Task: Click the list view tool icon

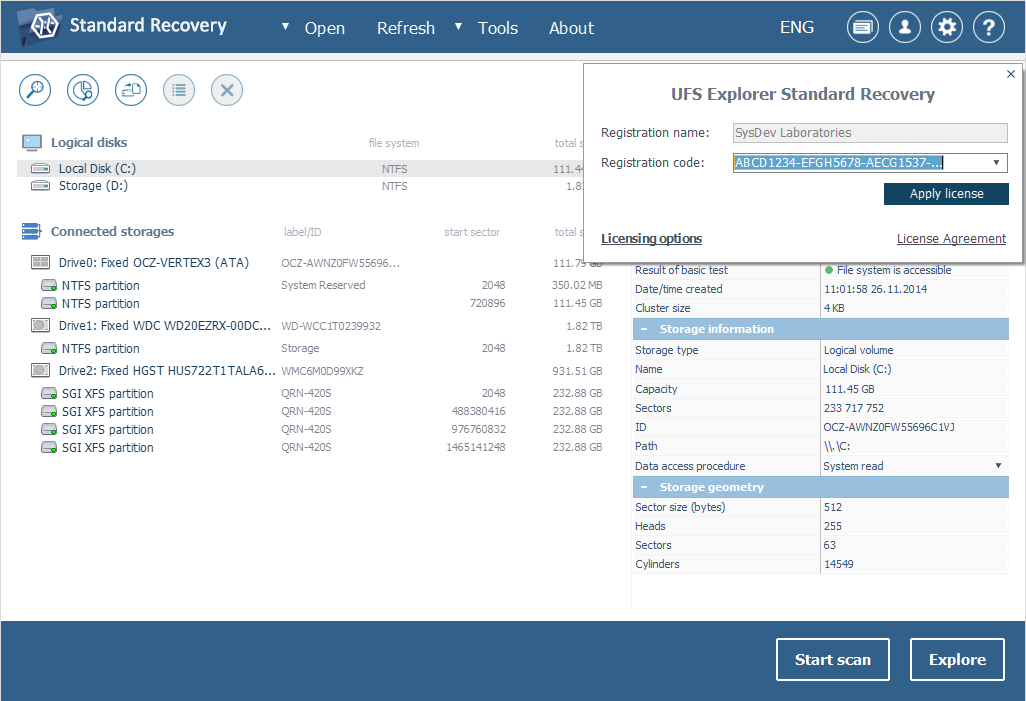Action: click(x=179, y=90)
